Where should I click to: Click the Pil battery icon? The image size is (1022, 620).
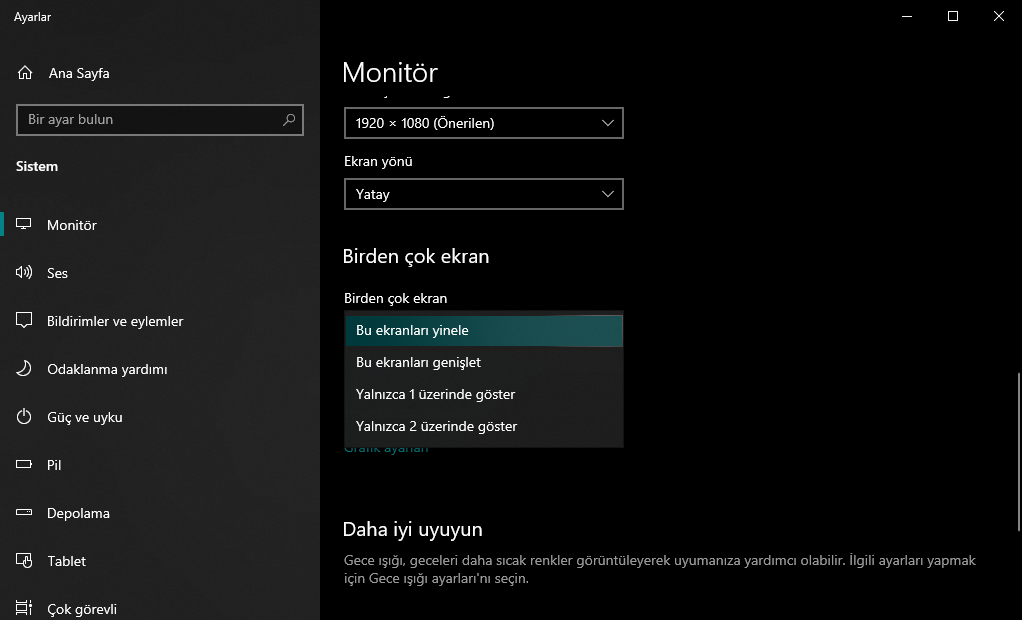click(24, 465)
